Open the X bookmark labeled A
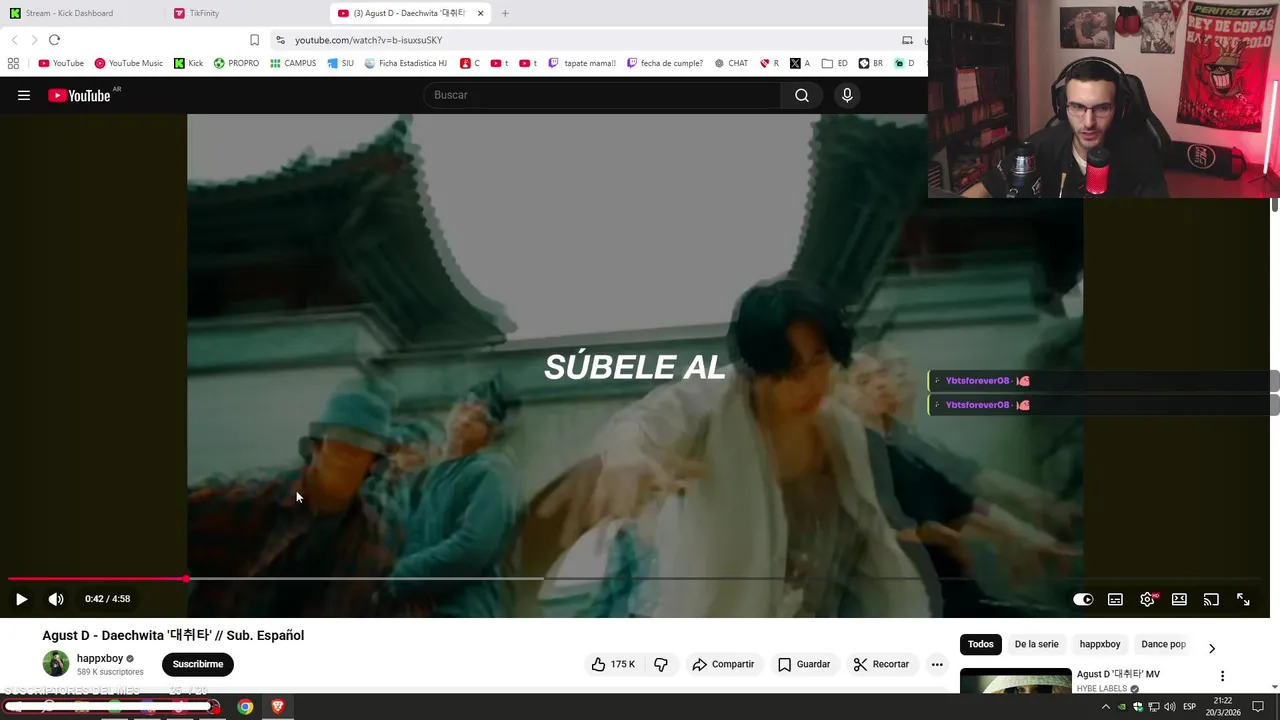This screenshot has height=720, width=1280. 800,63
